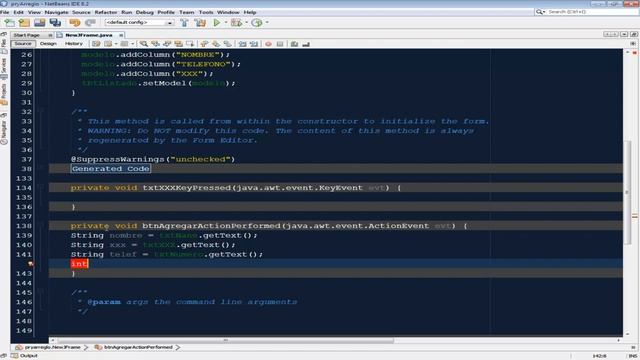640x360 pixels.
Task: Close the Start Page tab
Action: point(50,36)
